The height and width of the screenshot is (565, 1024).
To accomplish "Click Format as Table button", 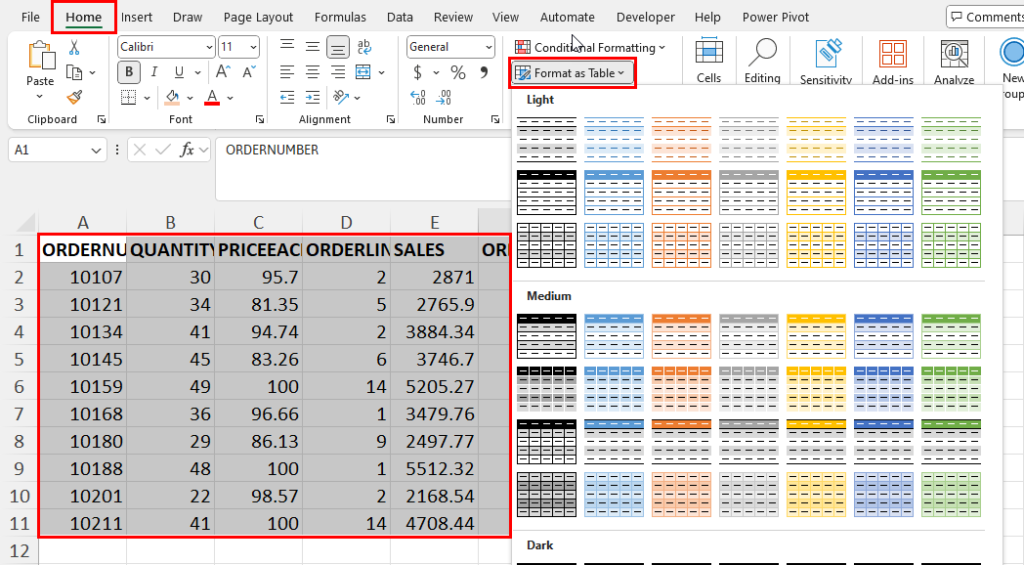I will click(571, 73).
